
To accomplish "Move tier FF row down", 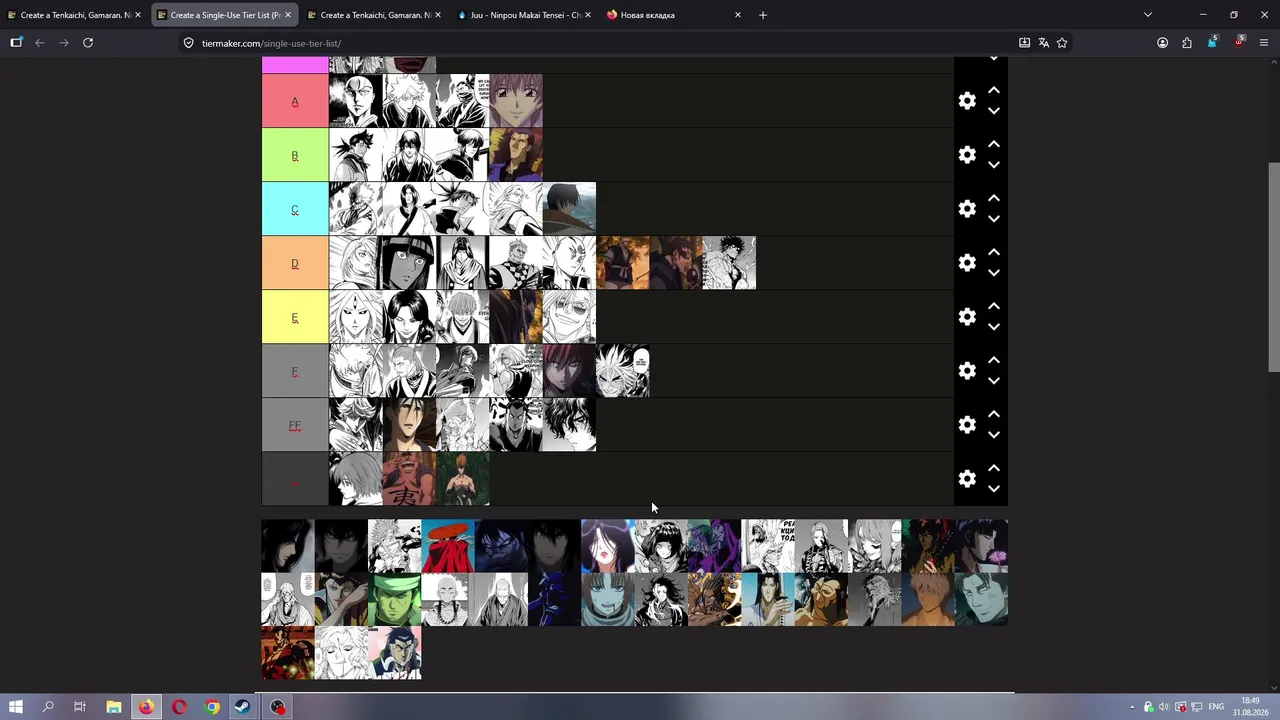I will [994, 435].
